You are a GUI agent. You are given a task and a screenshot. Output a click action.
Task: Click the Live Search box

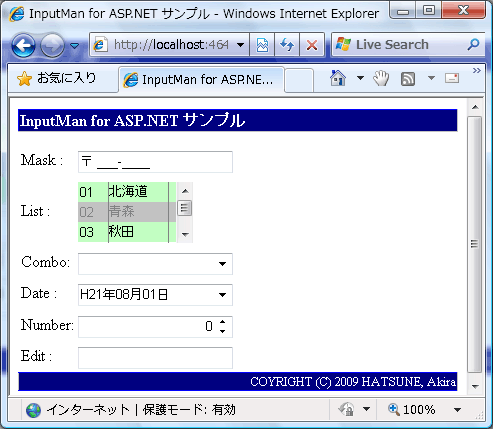click(x=398, y=44)
